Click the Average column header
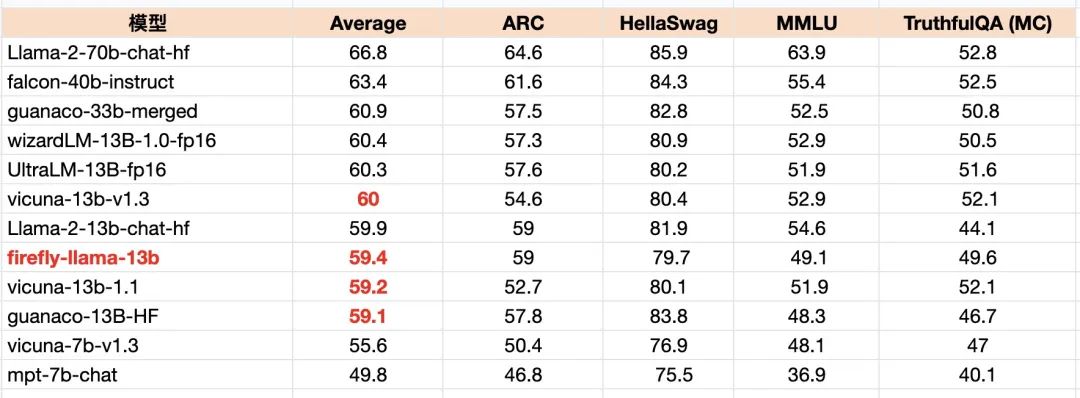 (368, 24)
